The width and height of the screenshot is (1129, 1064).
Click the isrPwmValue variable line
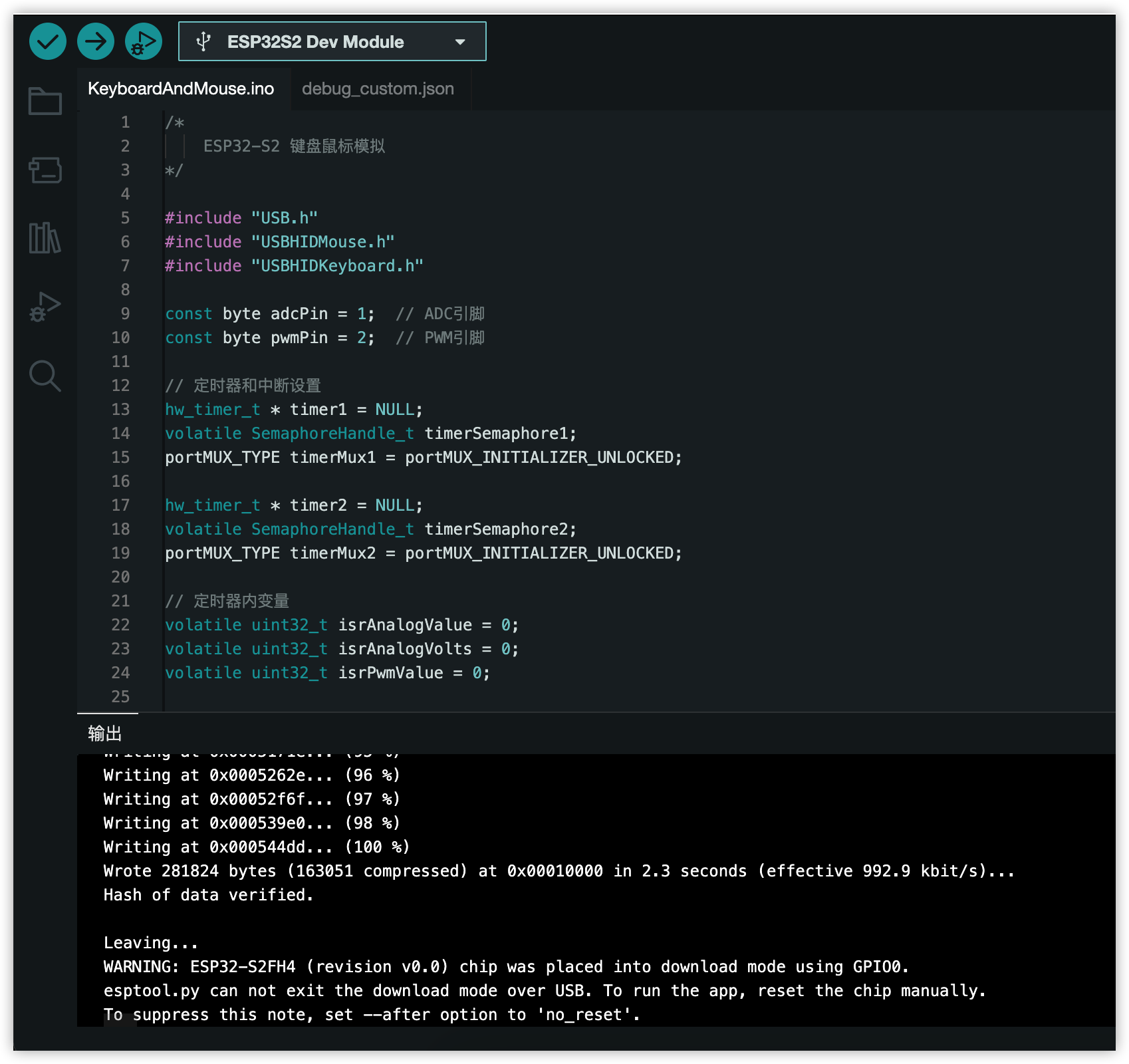click(x=327, y=672)
